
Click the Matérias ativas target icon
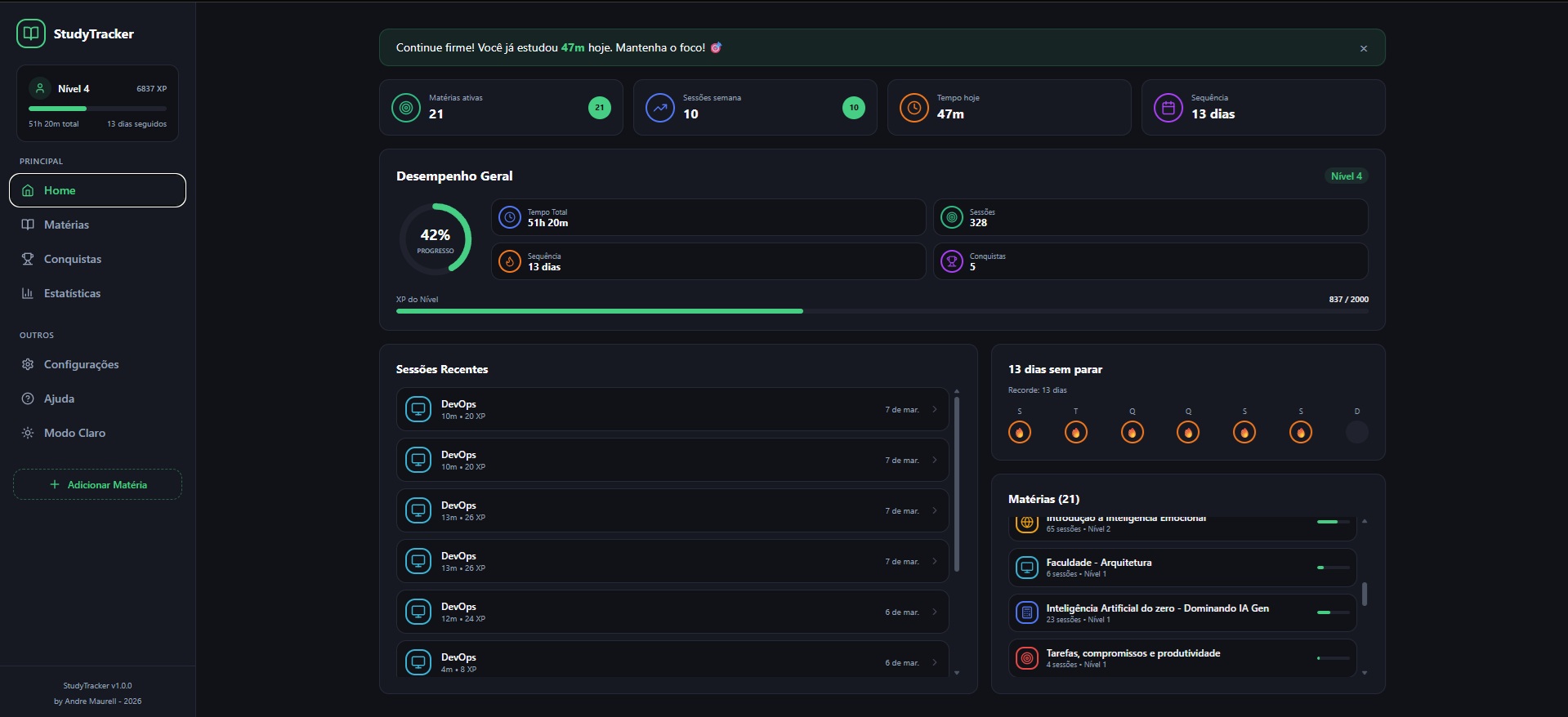click(406, 108)
